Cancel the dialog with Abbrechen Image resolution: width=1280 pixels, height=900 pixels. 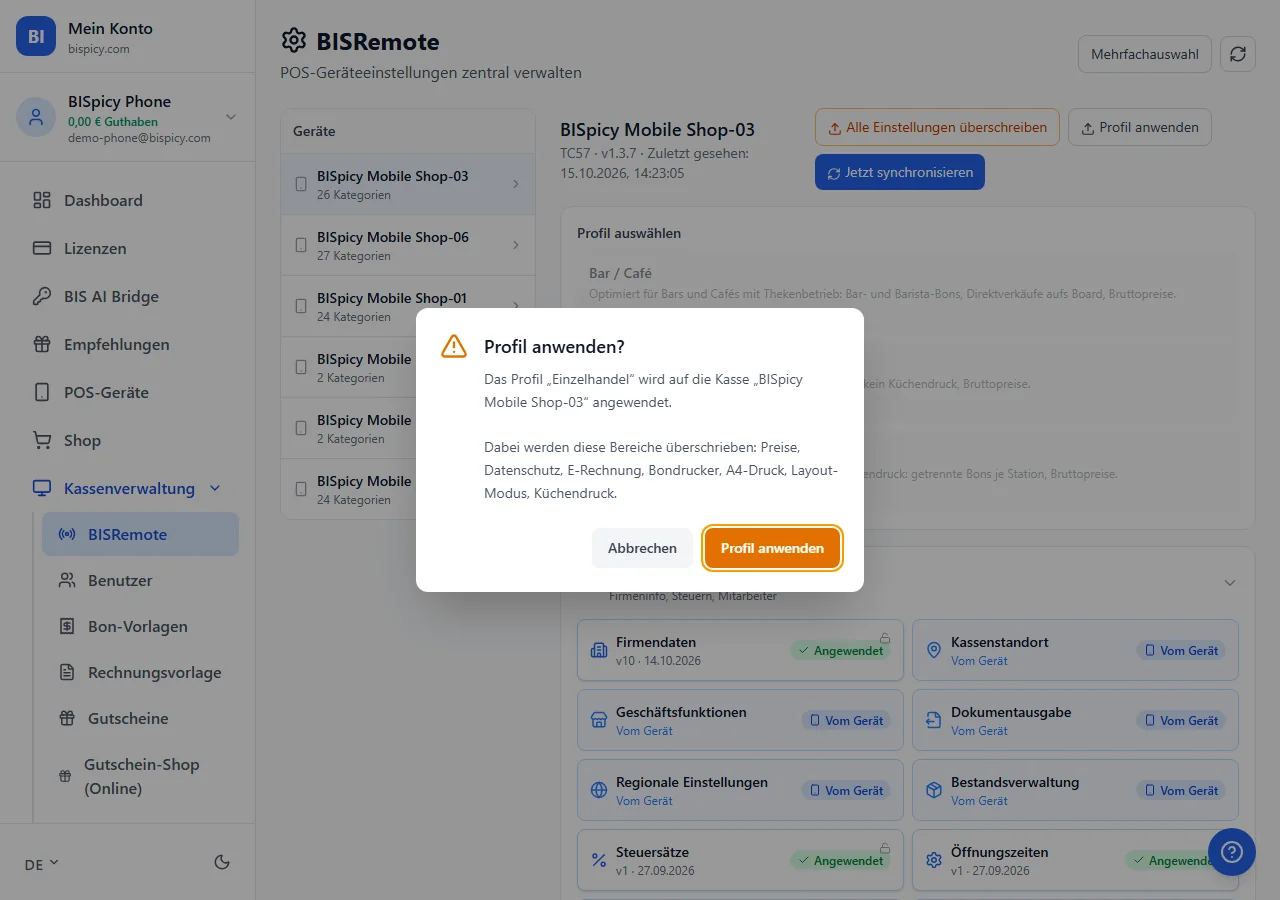(642, 548)
